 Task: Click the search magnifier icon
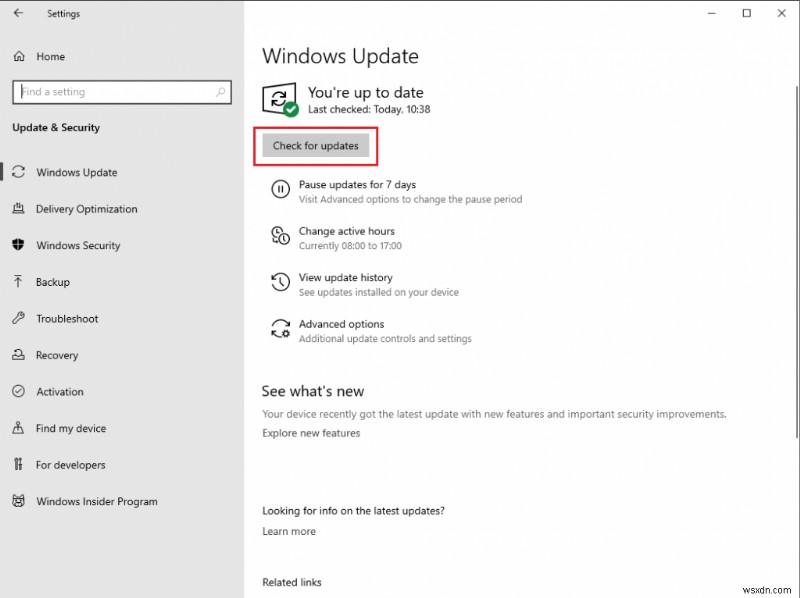pyautogui.click(x=220, y=92)
